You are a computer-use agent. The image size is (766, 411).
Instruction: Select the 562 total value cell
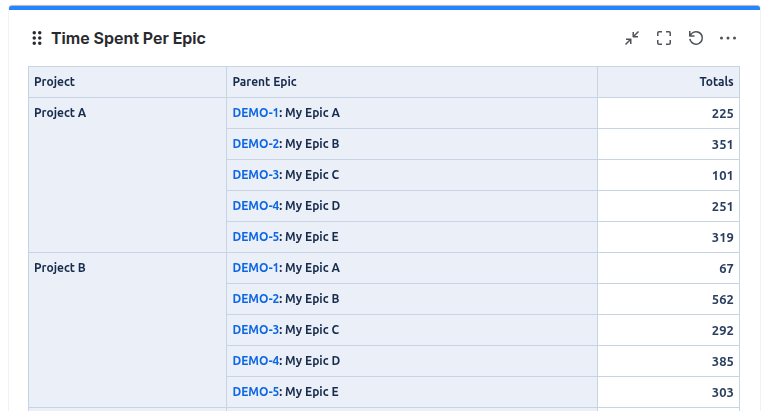click(x=668, y=299)
